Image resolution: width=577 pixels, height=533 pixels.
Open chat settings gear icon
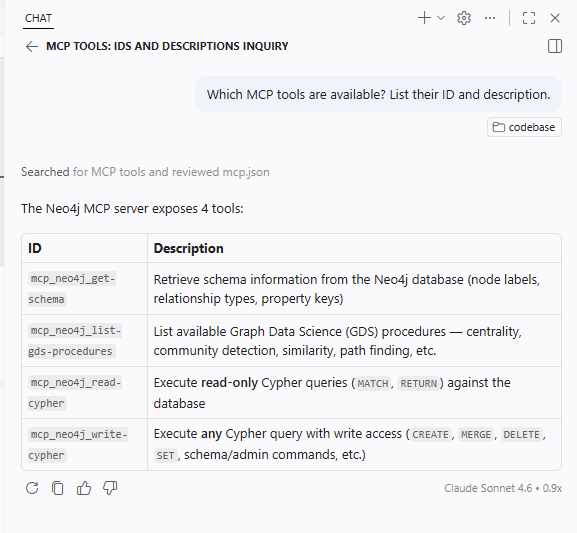(464, 18)
